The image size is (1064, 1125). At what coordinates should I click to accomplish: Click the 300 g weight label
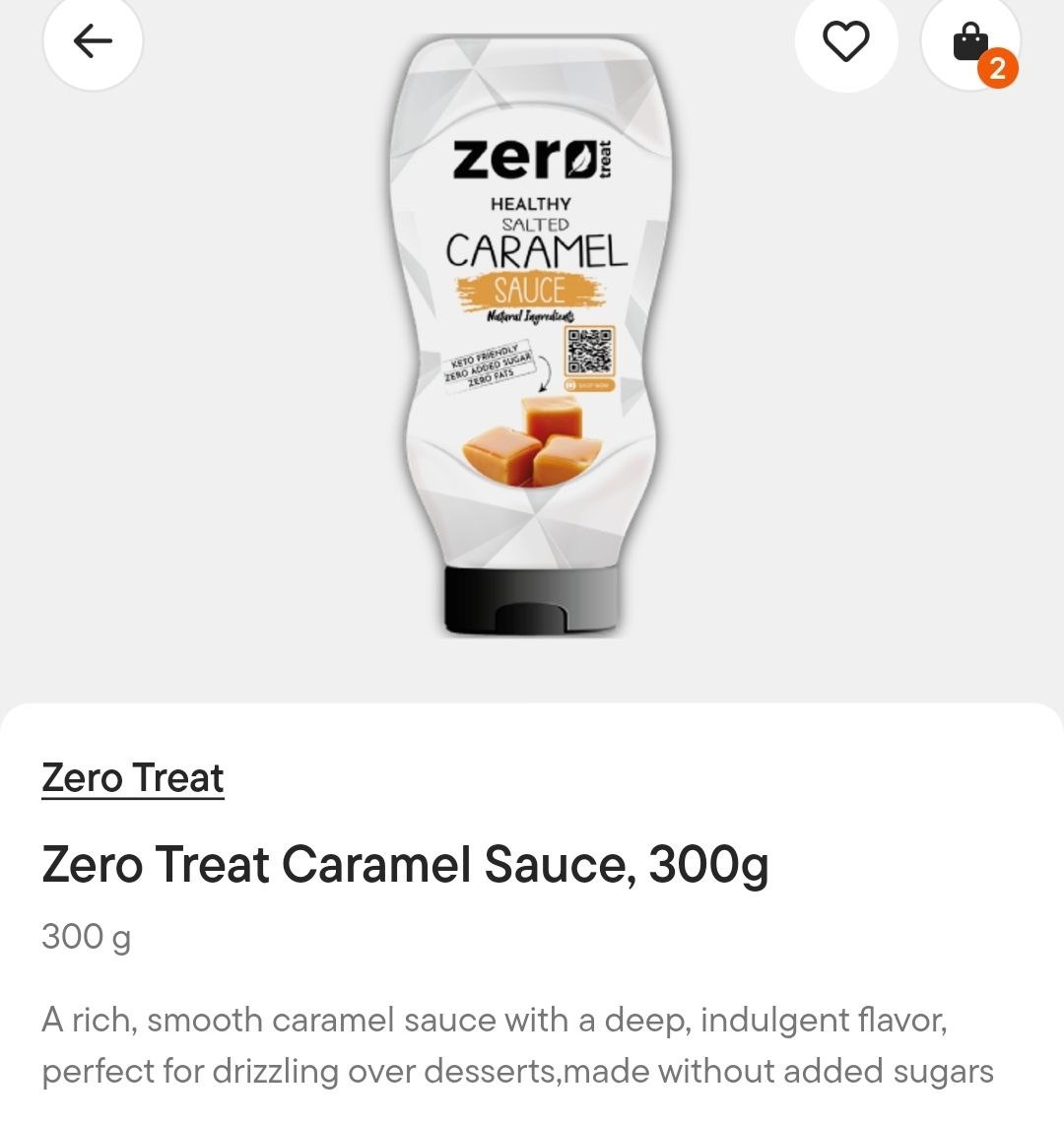86,937
